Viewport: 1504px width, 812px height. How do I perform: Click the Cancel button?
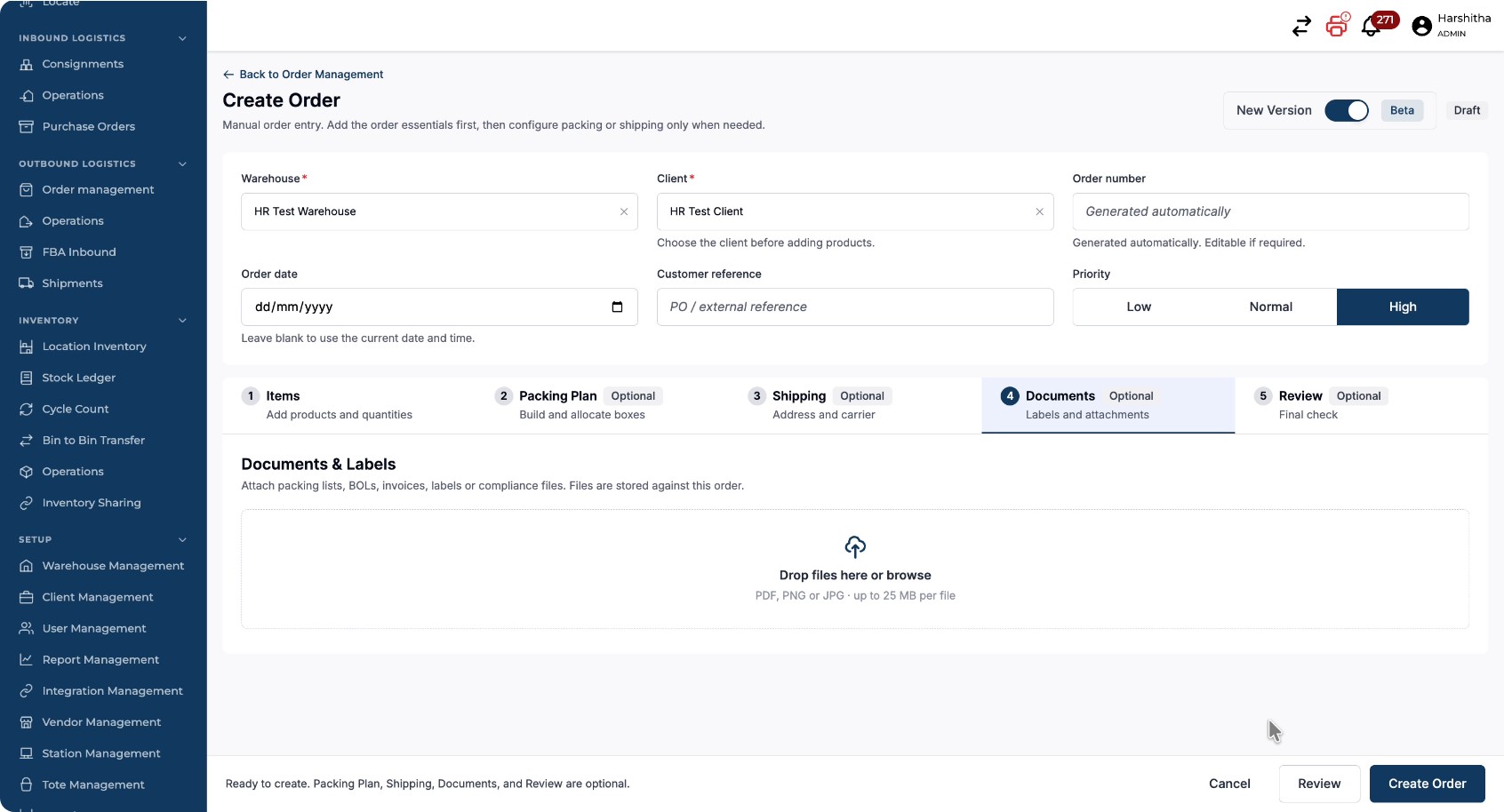click(x=1229, y=784)
